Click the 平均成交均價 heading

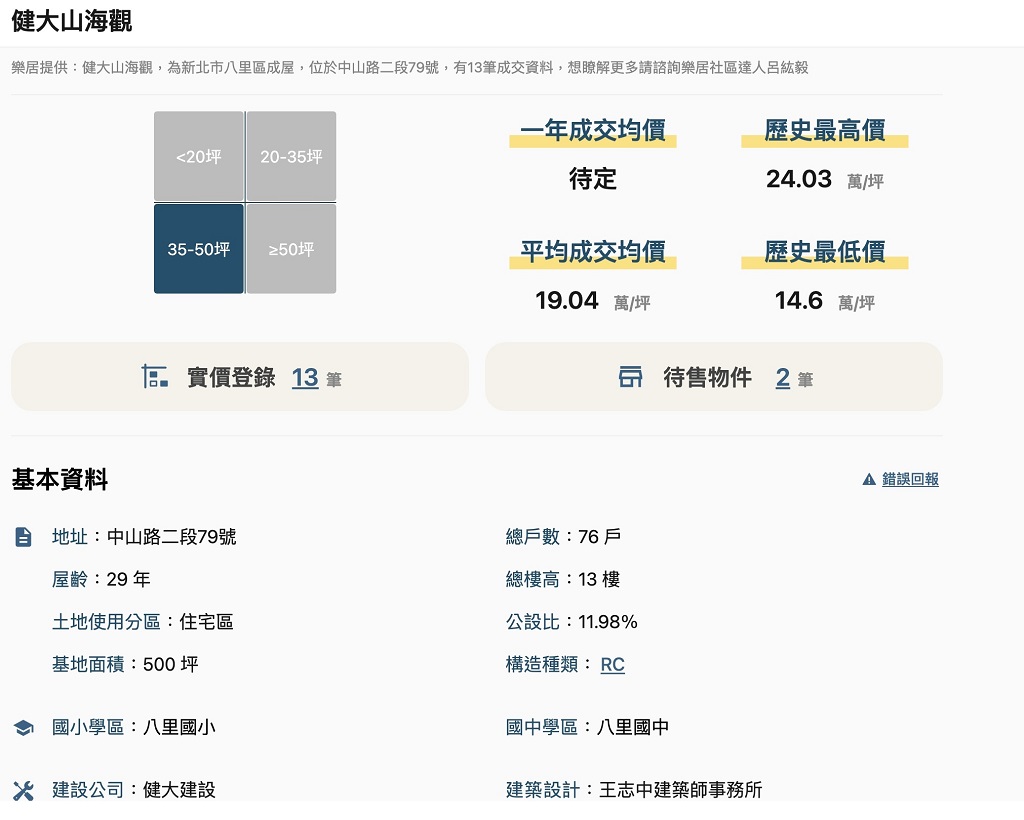coord(592,252)
